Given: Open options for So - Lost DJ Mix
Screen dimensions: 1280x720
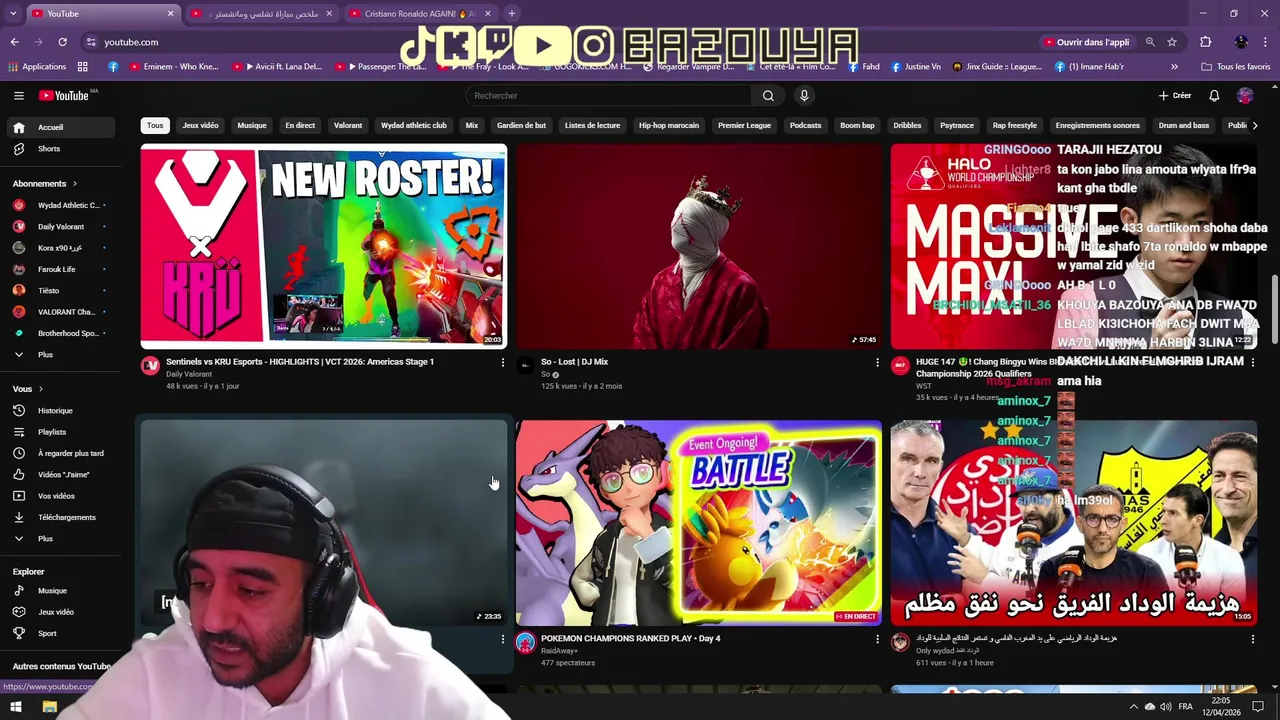Looking at the screenshot, I should pyautogui.click(x=878, y=362).
